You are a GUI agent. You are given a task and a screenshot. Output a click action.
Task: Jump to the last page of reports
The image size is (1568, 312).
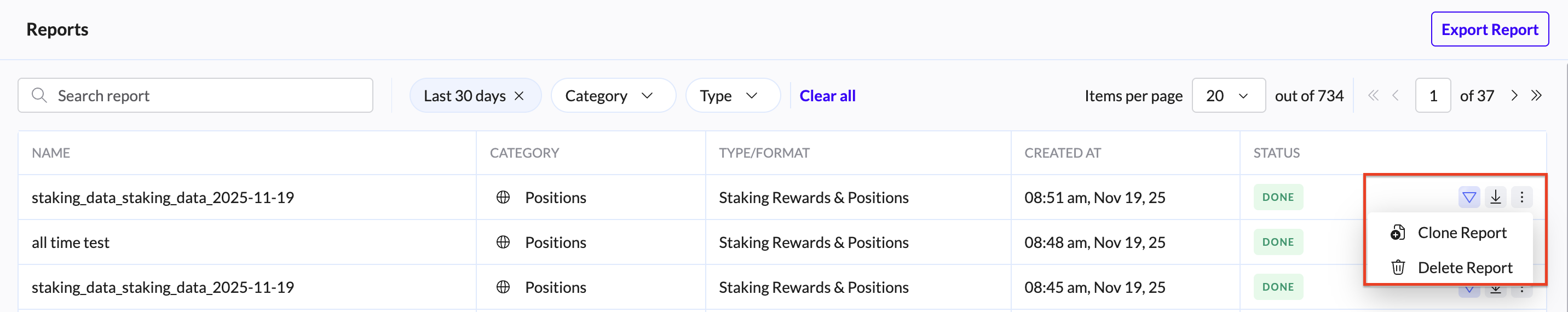tap(1536, 95)
